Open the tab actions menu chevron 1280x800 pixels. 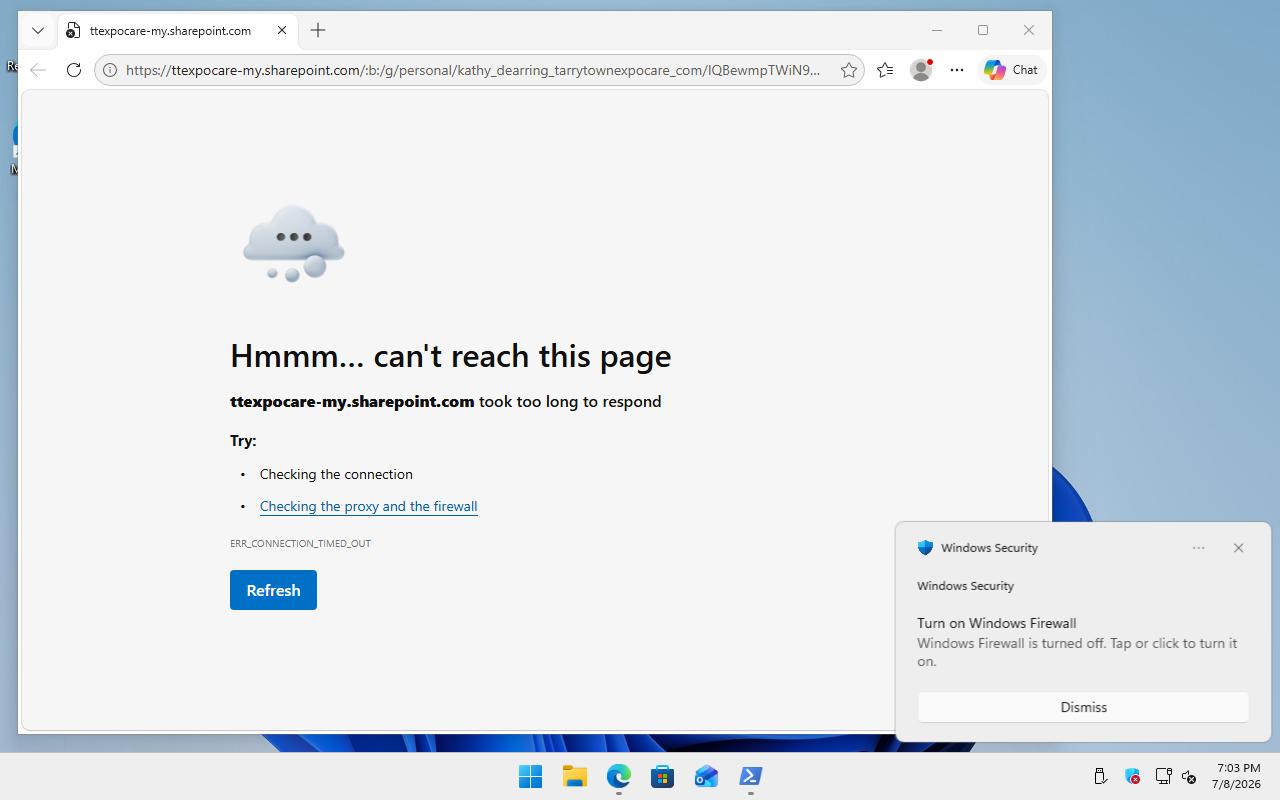click(x=38, y=30)
